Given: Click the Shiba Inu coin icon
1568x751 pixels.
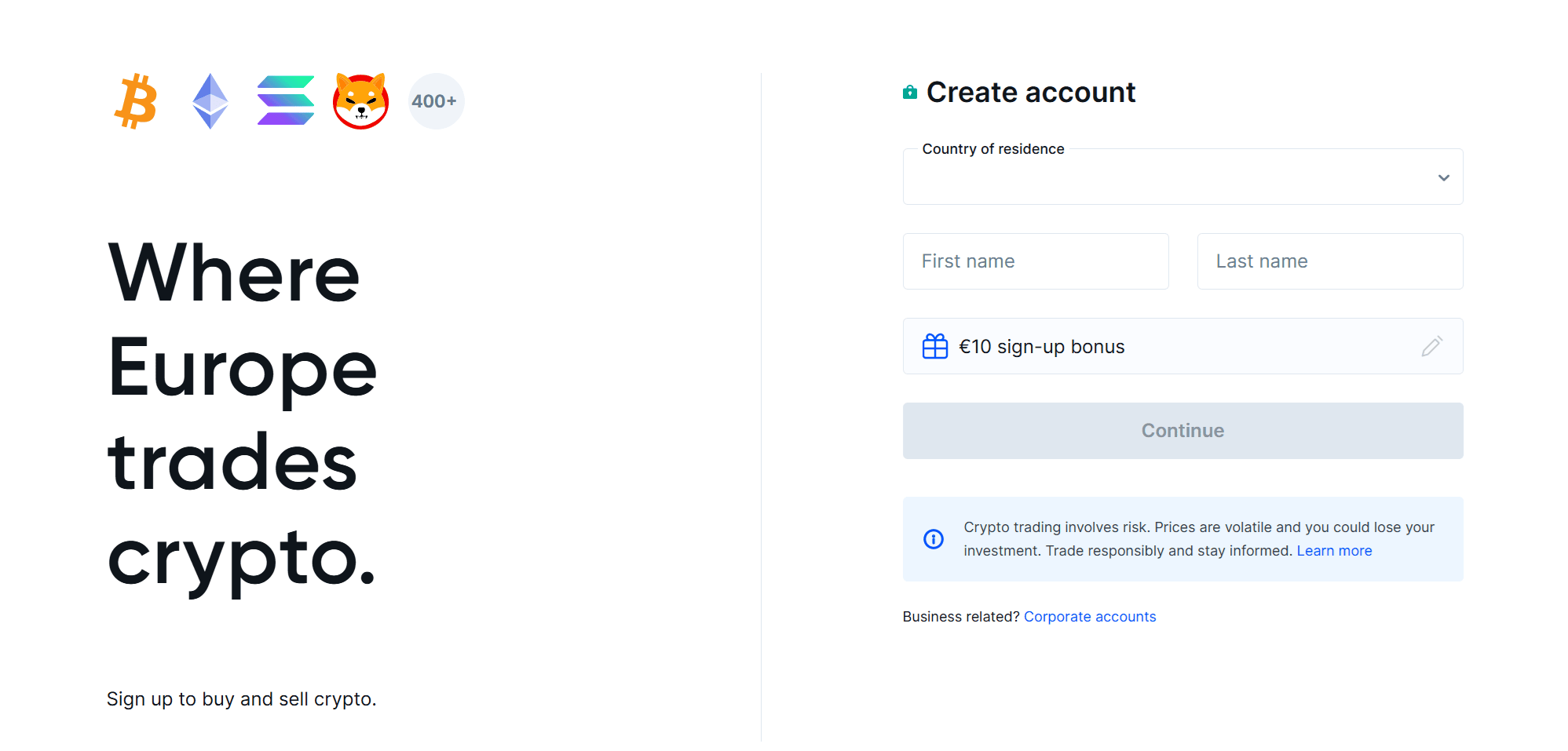Looking at the screenshot, I should point(361,100).
